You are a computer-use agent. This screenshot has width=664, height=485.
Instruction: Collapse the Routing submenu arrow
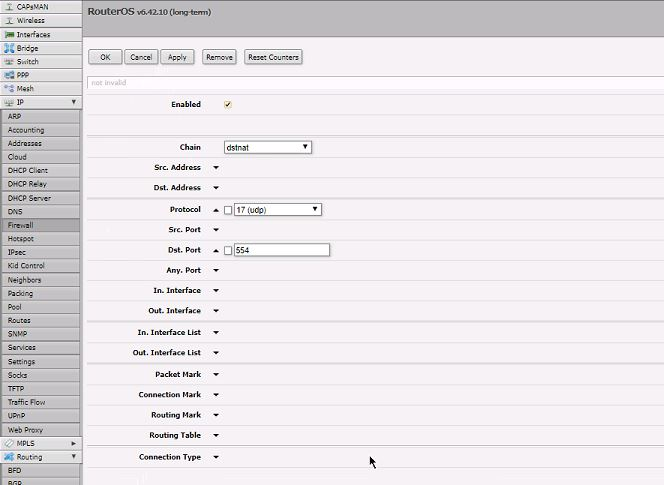[74, 457]
